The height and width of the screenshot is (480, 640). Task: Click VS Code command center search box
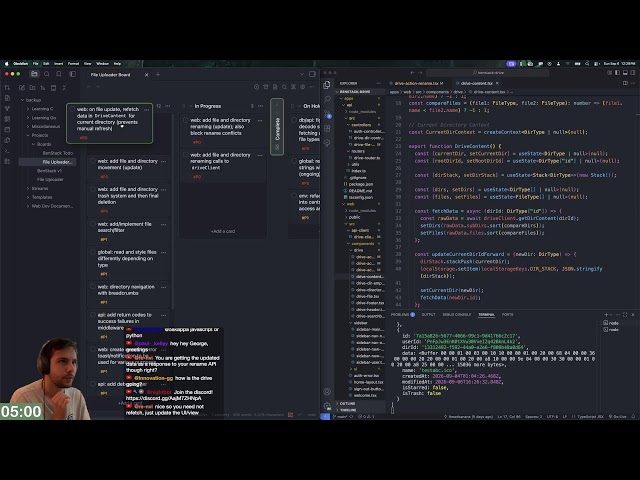point(487,73)
